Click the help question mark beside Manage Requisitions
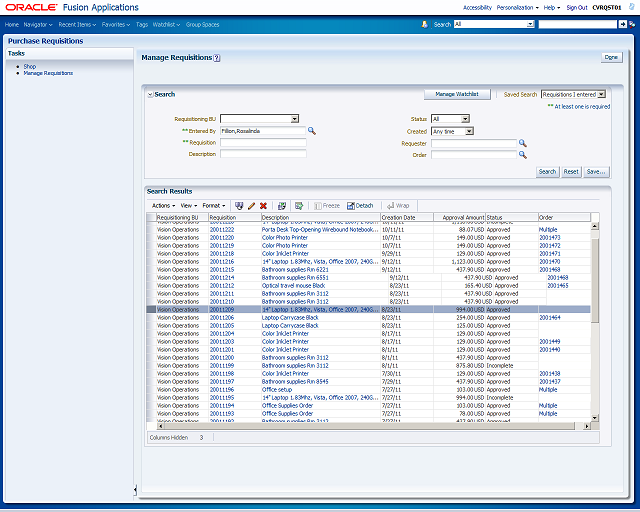 [217, 58]
